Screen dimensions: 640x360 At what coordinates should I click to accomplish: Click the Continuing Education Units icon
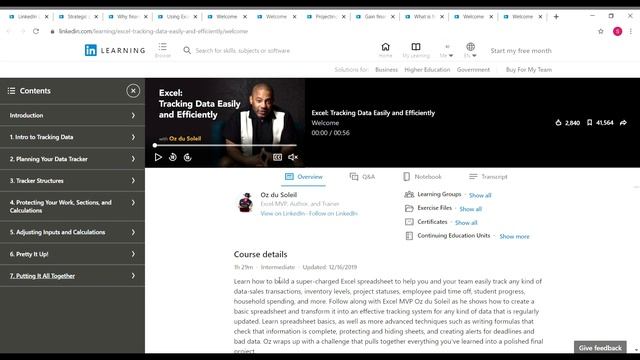coord(409,236)
